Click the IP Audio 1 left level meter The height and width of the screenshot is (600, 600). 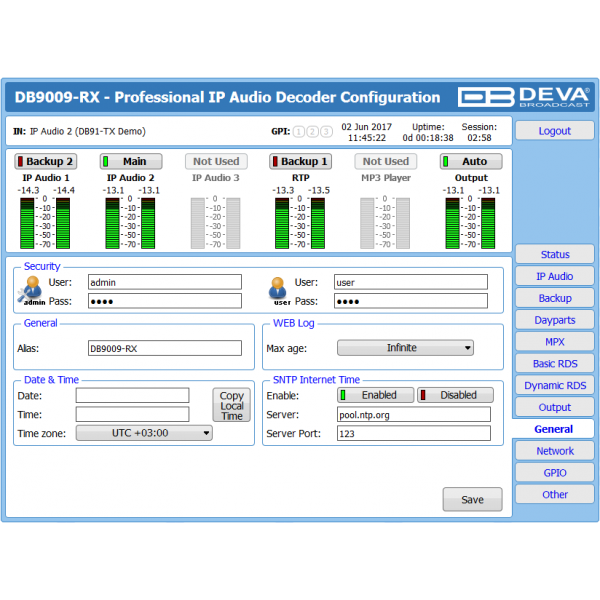tap(27, 223)
